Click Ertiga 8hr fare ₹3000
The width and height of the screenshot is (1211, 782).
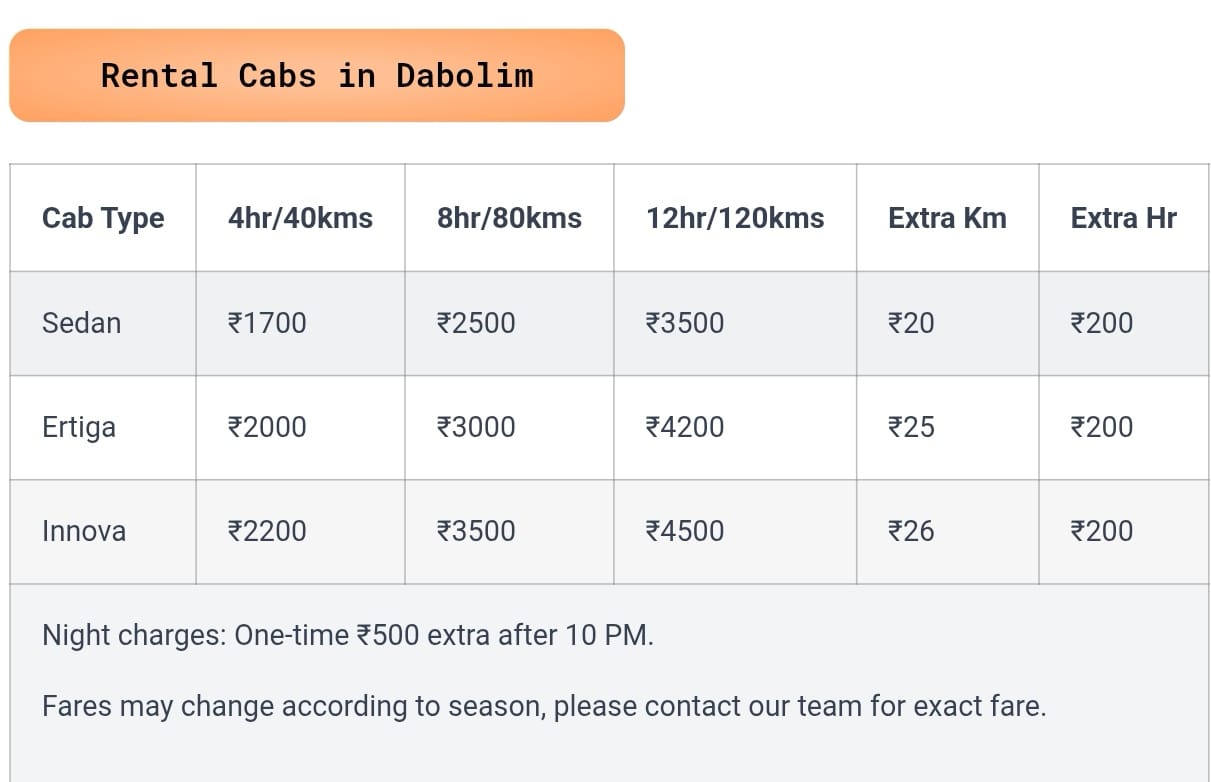(x=476, y=427)
